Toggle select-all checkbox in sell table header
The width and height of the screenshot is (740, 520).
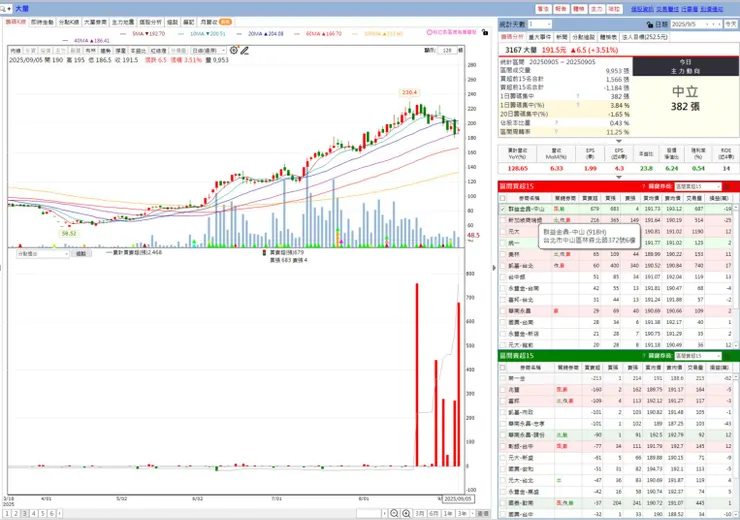click(503, 368)
